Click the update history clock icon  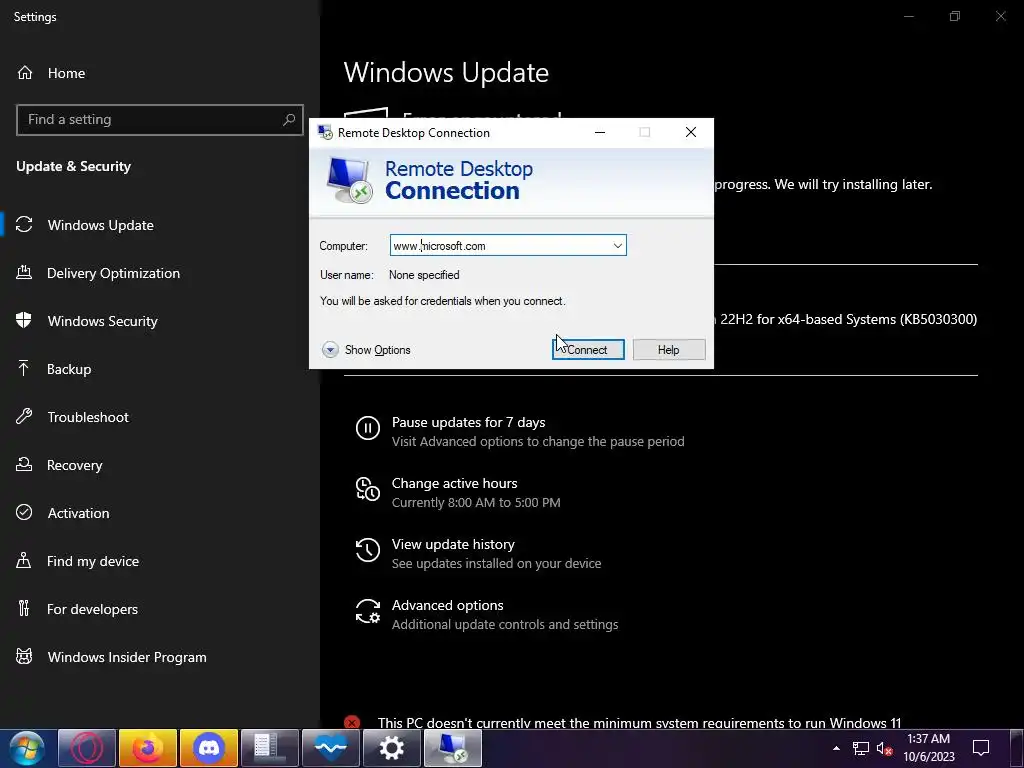pos(368,550)
